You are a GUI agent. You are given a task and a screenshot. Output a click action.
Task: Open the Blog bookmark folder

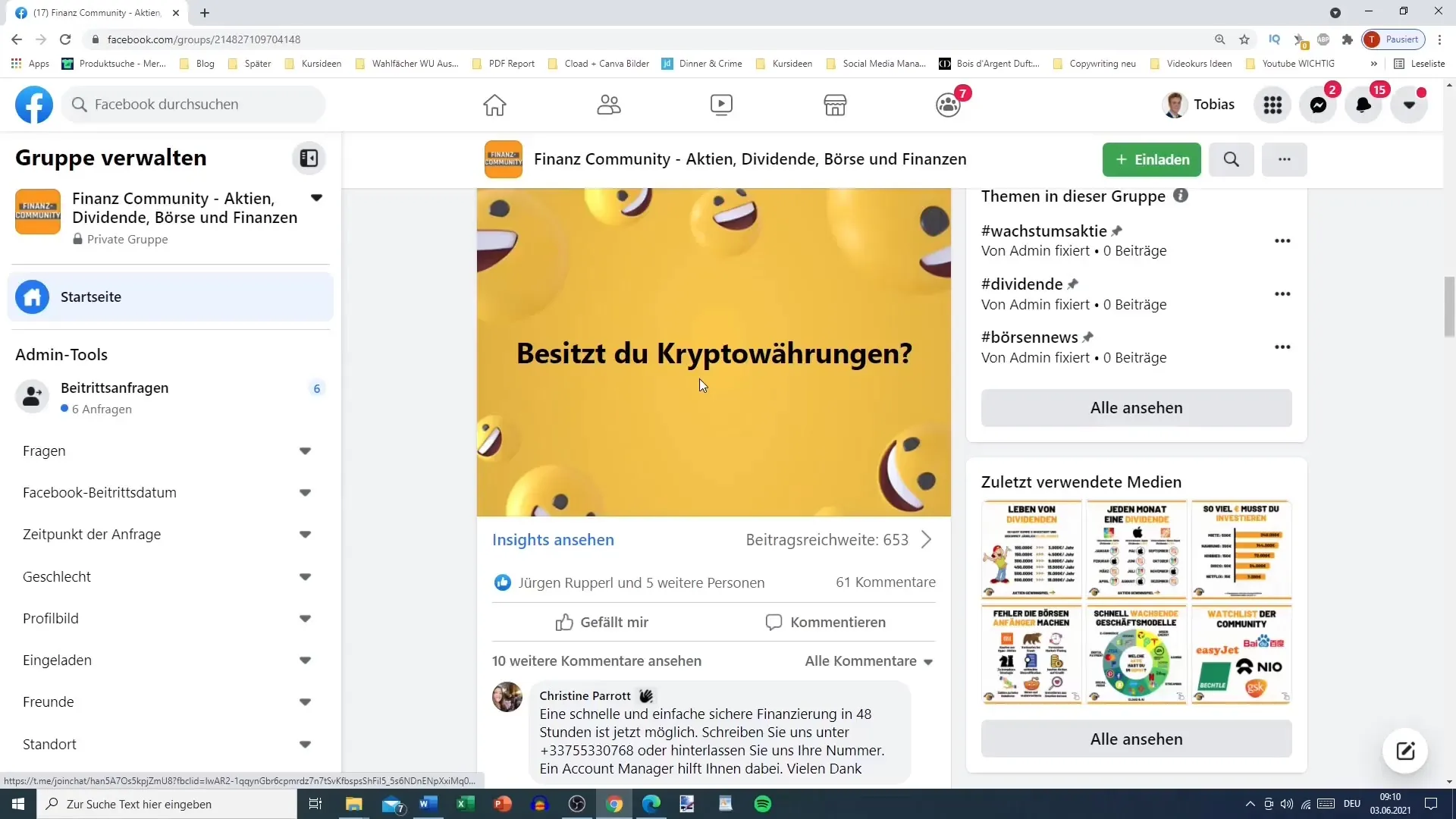[197, 64]
